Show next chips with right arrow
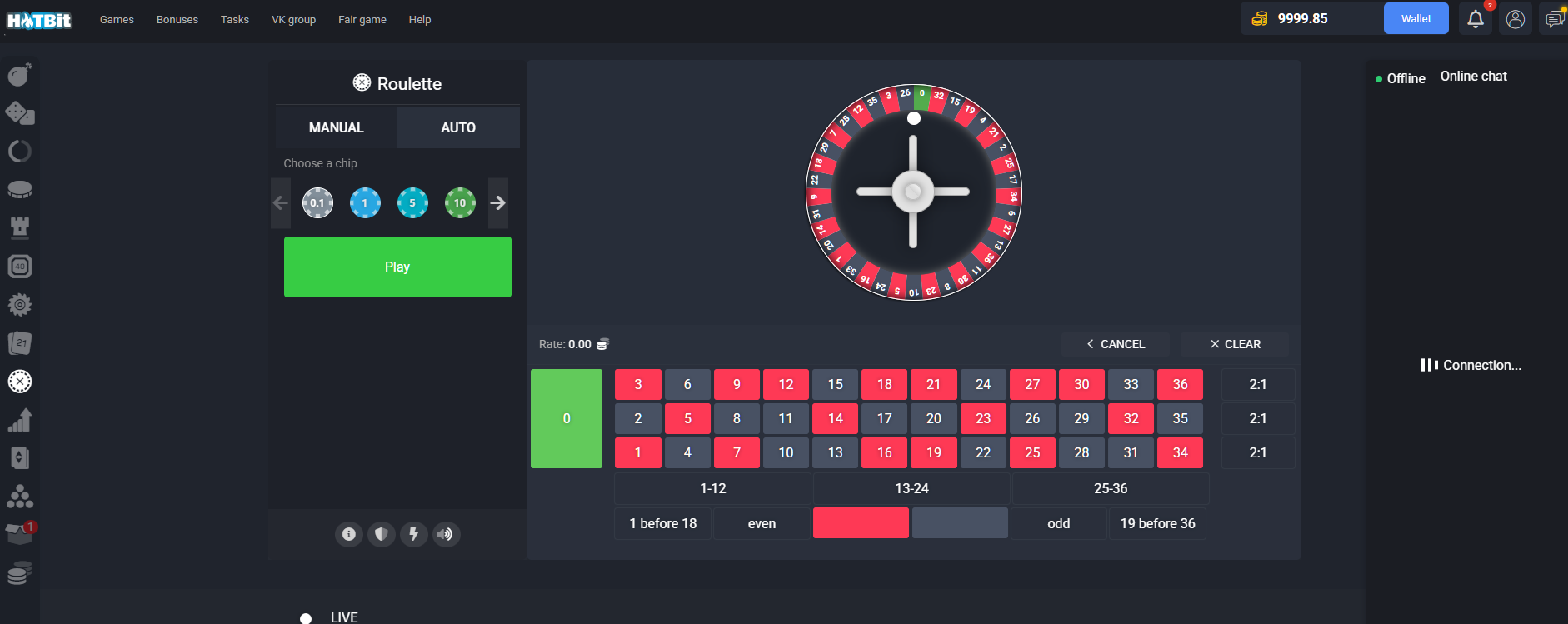Viewport: 1568px width, 624px height. 497,202
